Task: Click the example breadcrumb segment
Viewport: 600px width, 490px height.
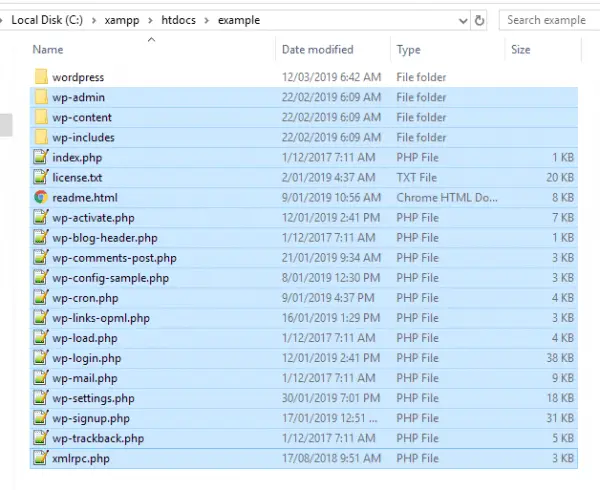Action: point(239,20)
